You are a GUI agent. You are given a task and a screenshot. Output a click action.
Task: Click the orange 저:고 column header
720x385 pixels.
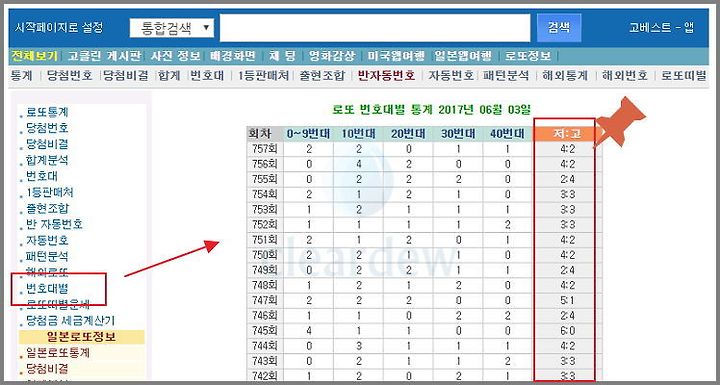(568, 134)
